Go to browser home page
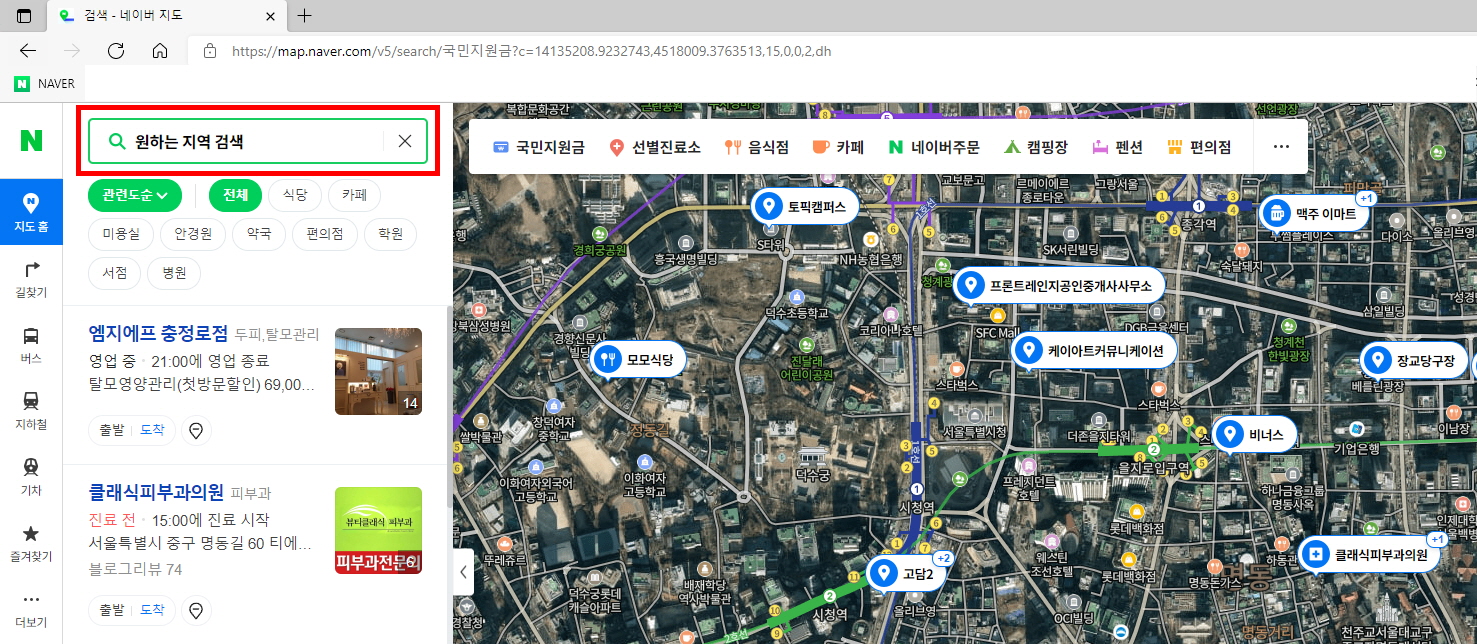Image resolution: width=1477 pixels, height=644 pixels. pyautogui.click(x=160, y=50)
